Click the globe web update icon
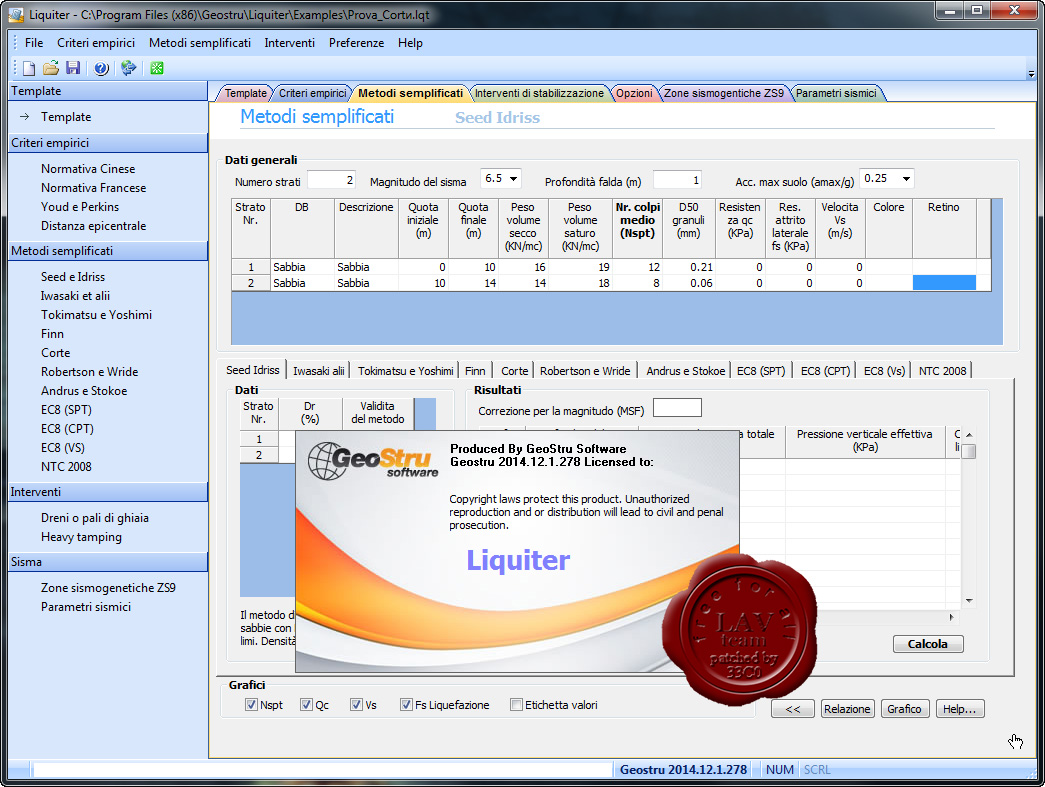This screenshot has height=787, width=1045. pyautogui.click(x=129, y=68)
